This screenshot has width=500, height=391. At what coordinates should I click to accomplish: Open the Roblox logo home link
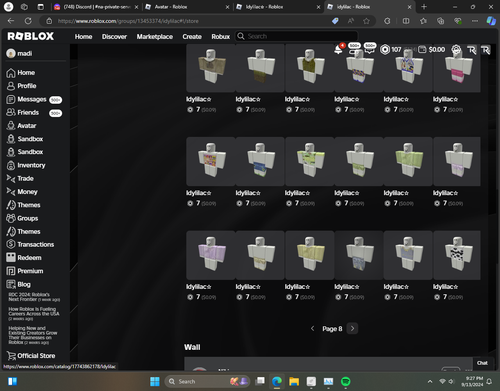pyautogui.click(x=31, y=36)
